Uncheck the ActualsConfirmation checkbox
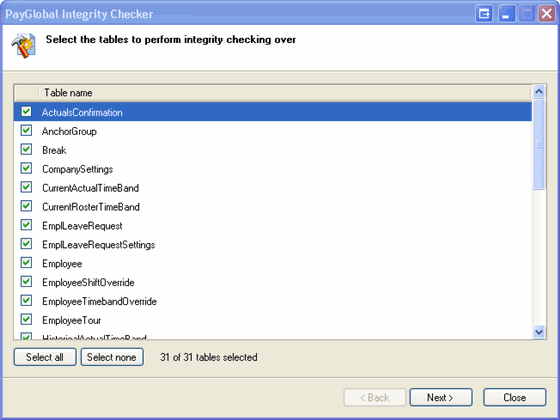This screenshot has width=560, height=420. (x=26, y=111)
